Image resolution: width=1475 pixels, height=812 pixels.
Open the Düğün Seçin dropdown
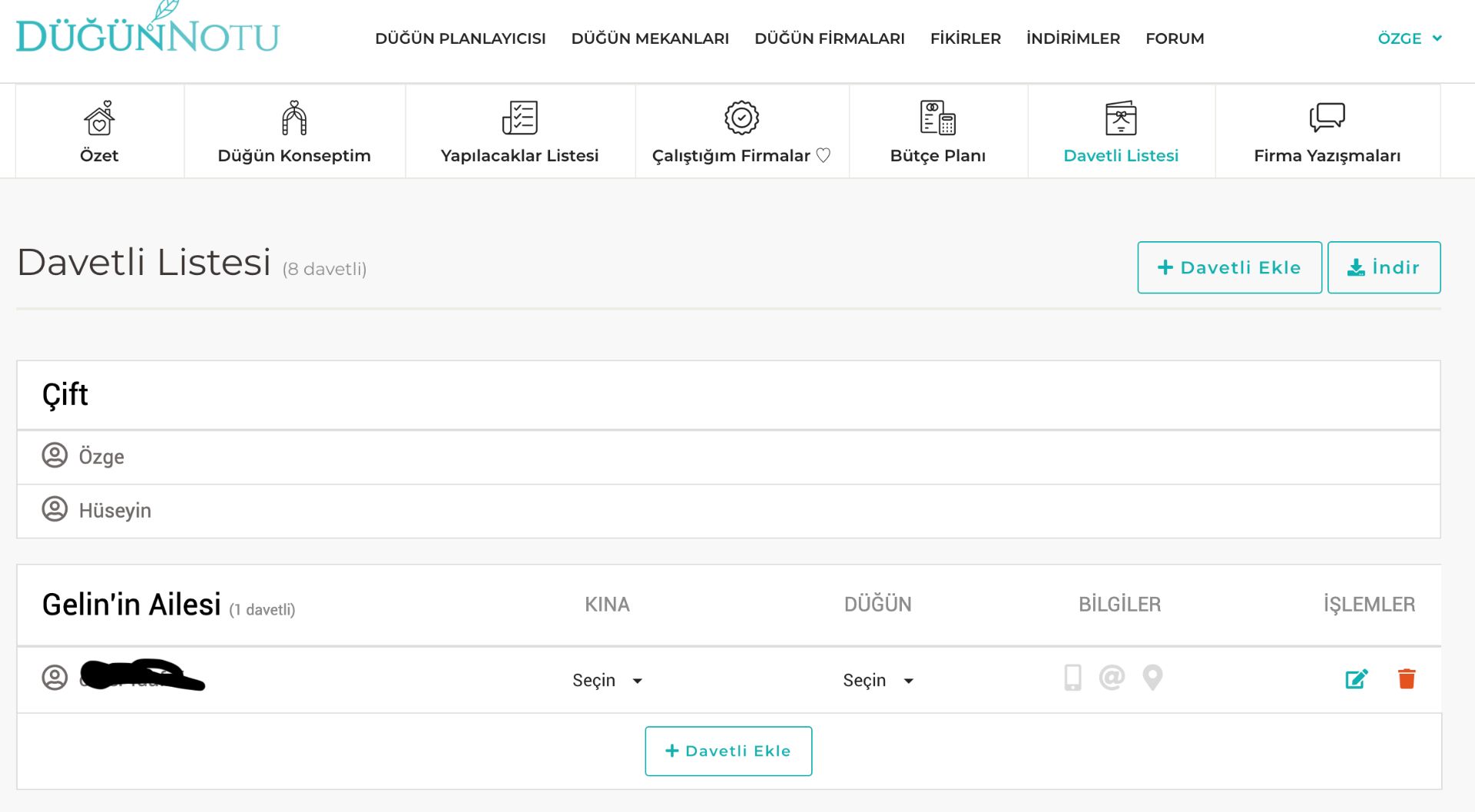pyautogui.click(x=877, y=681)
